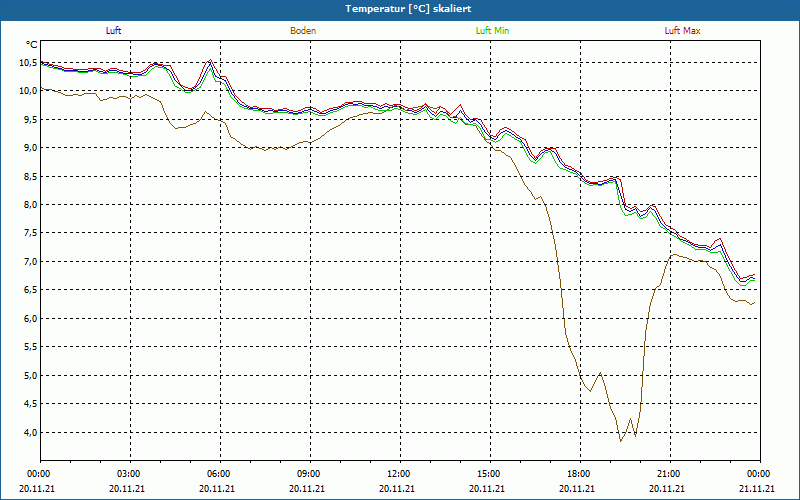Click the 12:00 time axis label
The height and width of the screenshot is (500, 800).
point(398,473)
